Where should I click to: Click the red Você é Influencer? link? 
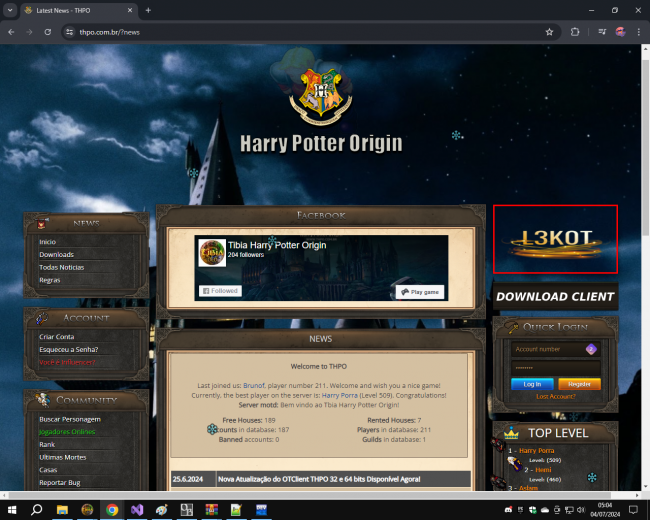point(67,362)
